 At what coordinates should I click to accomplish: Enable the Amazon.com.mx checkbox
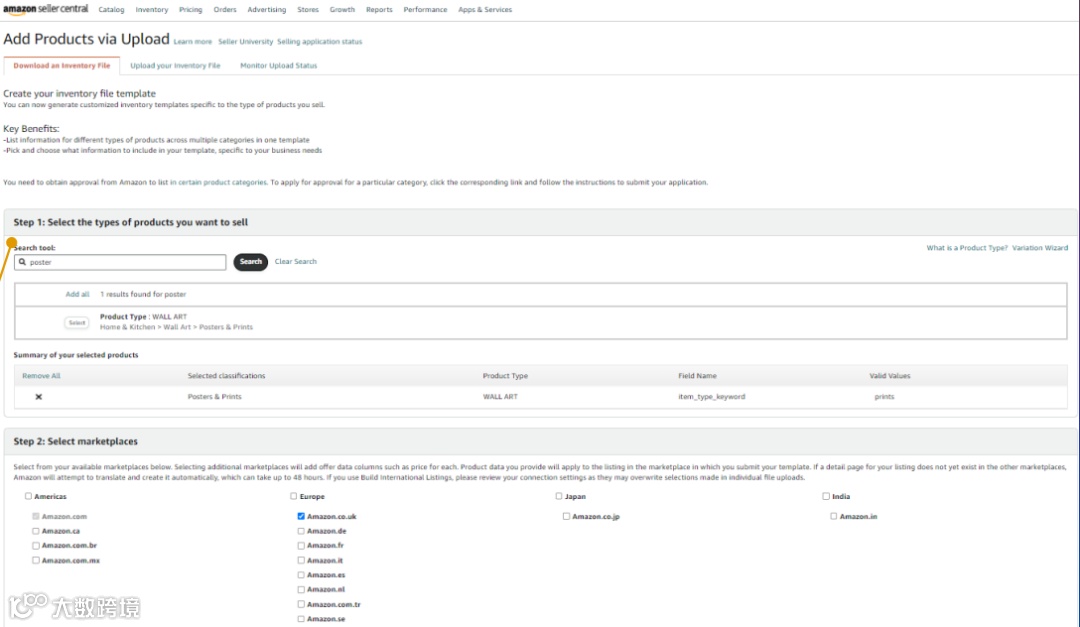point(36,561)
